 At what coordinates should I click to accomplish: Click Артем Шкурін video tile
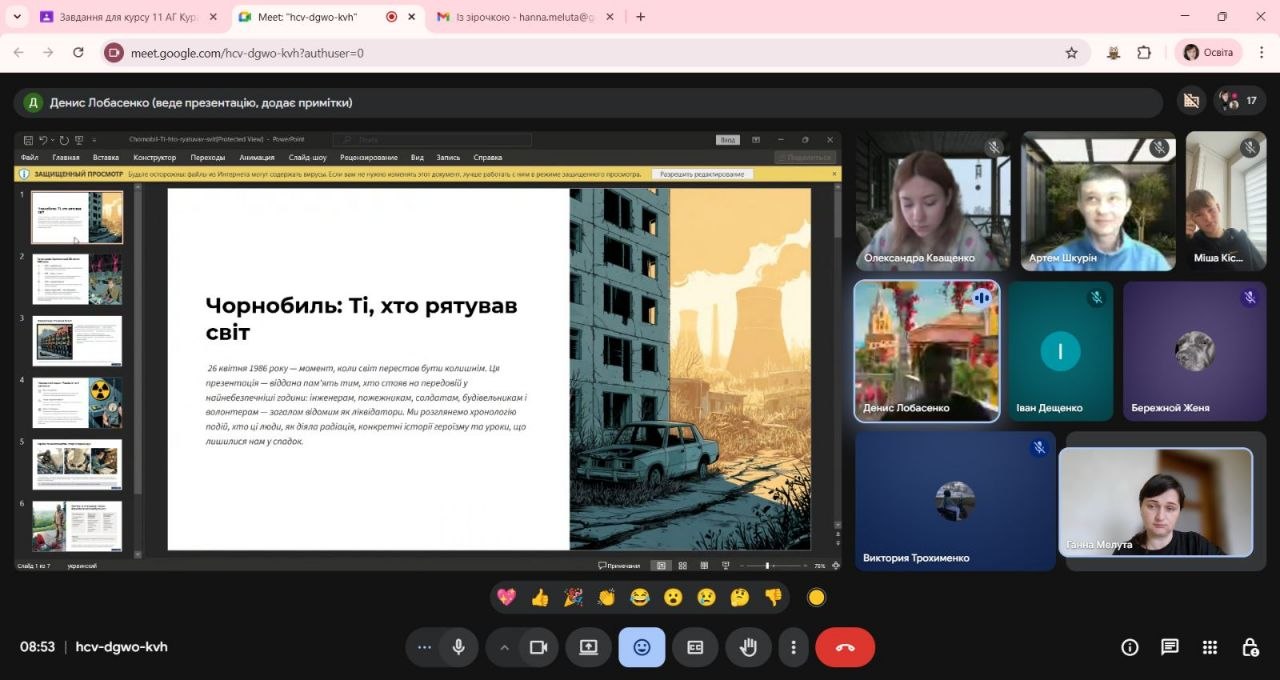(x=1098, y=201)
